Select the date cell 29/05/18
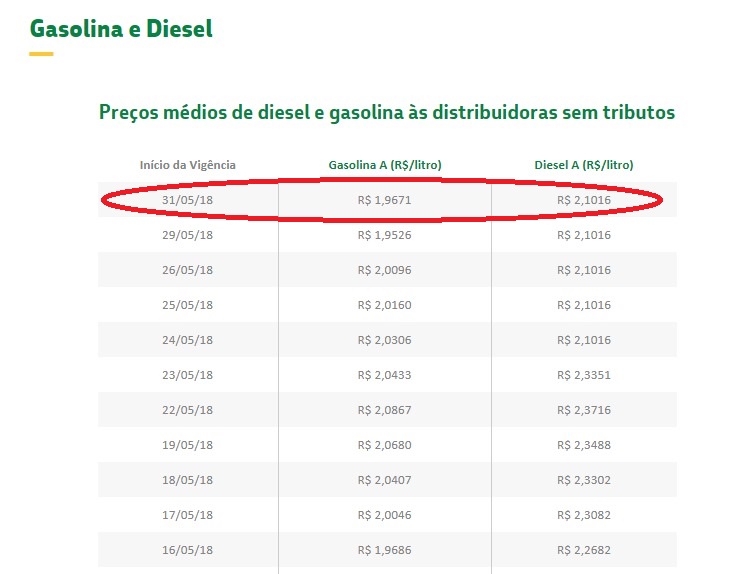 (x=187, y=235)
